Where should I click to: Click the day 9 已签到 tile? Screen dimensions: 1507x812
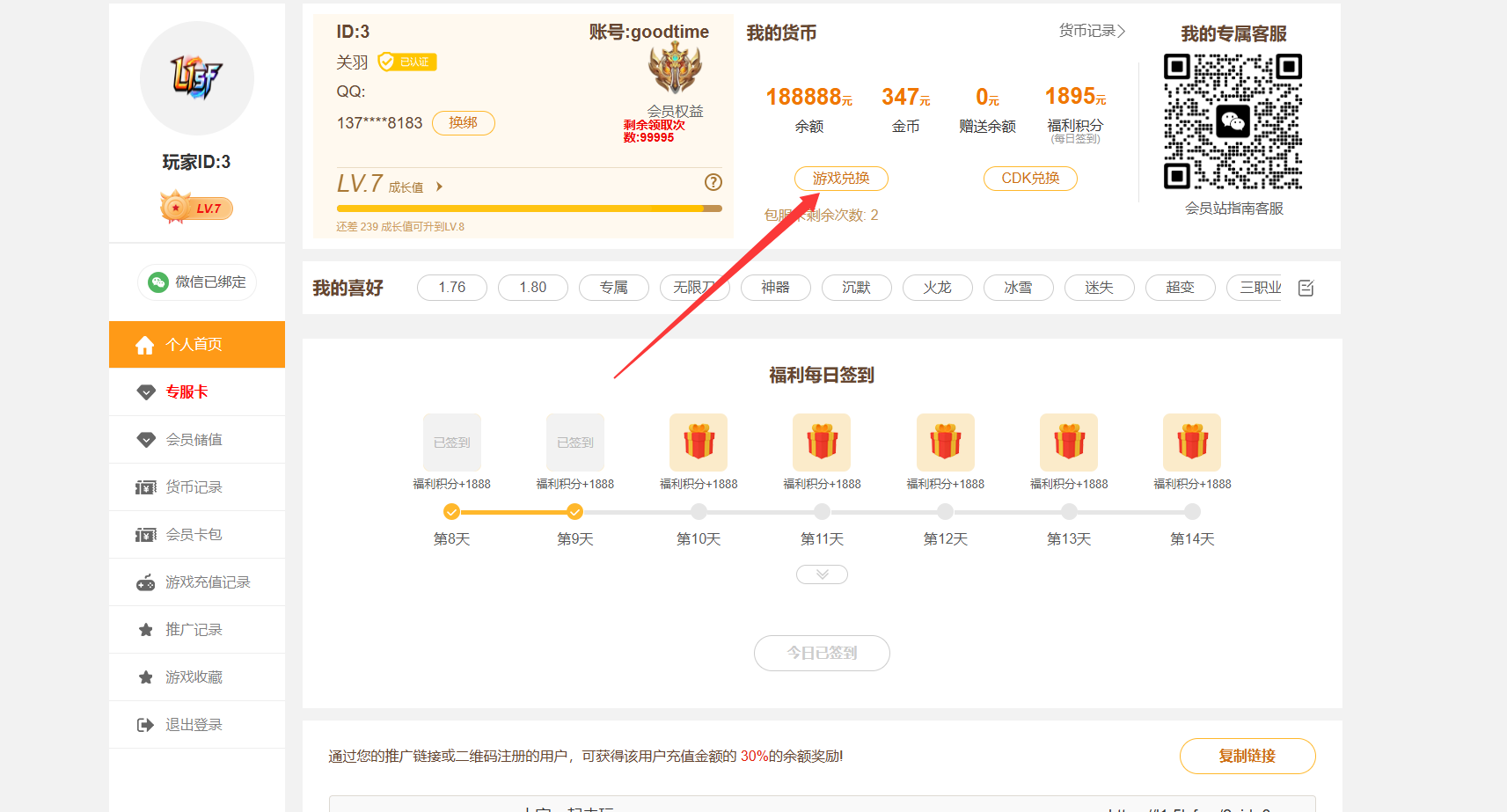point(575,443)
